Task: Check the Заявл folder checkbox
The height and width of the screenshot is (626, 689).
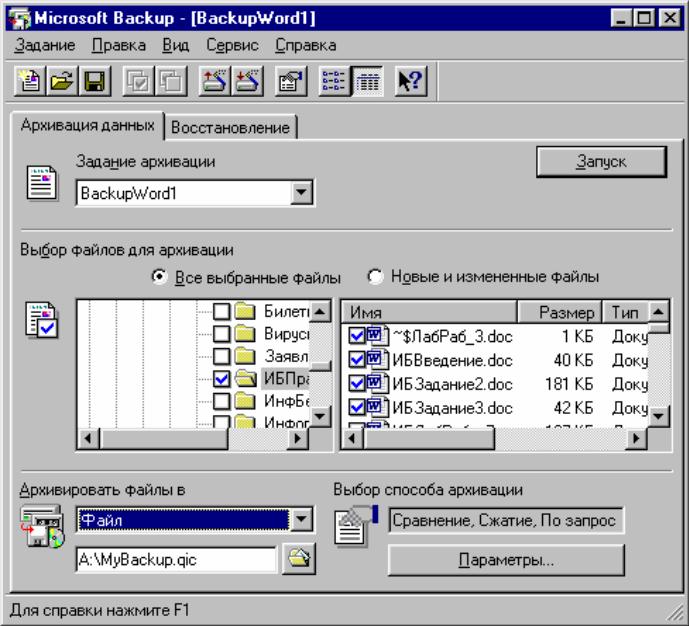Action: pos(221,356)
